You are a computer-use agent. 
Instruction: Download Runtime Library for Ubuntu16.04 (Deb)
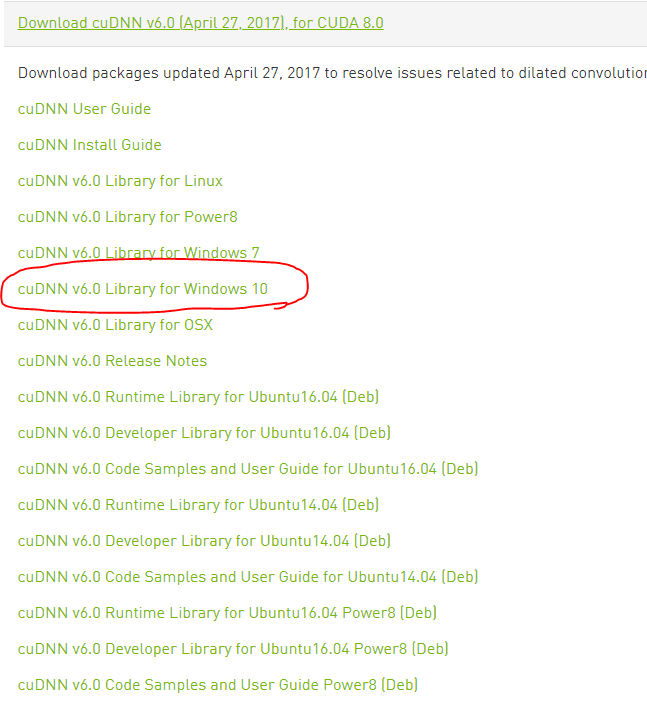pyautogui.click(x=198, y=397)
